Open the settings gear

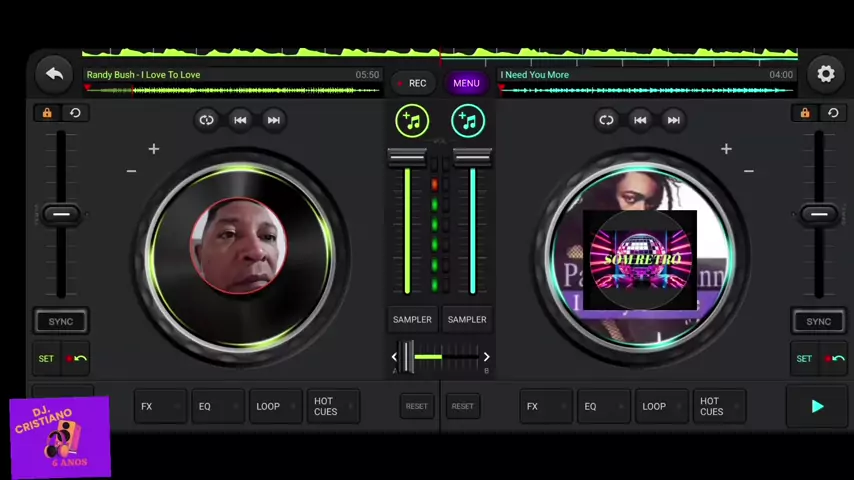pyautogui.click(x=826, y=74)
